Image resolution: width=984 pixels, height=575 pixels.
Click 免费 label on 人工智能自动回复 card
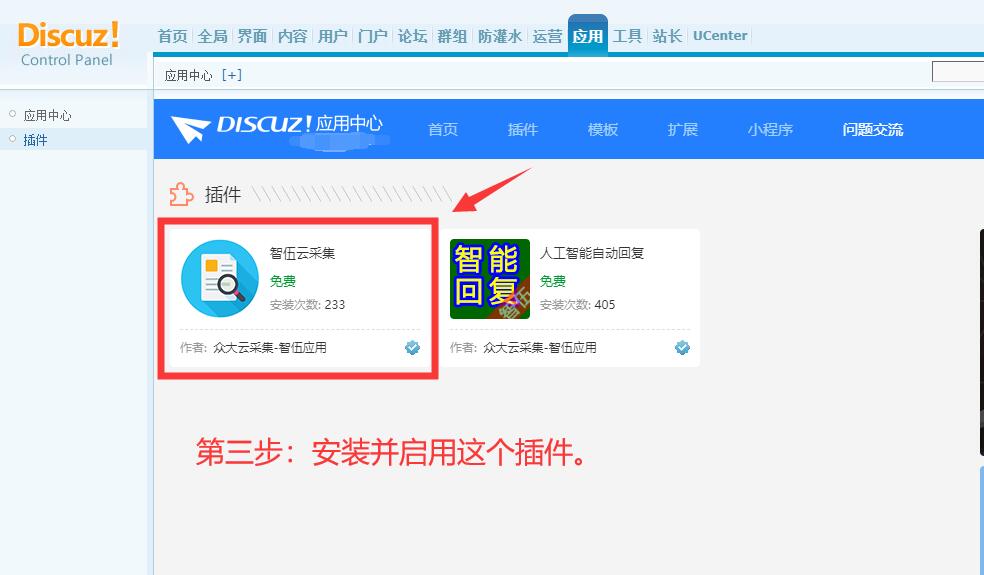click(553, 281)
